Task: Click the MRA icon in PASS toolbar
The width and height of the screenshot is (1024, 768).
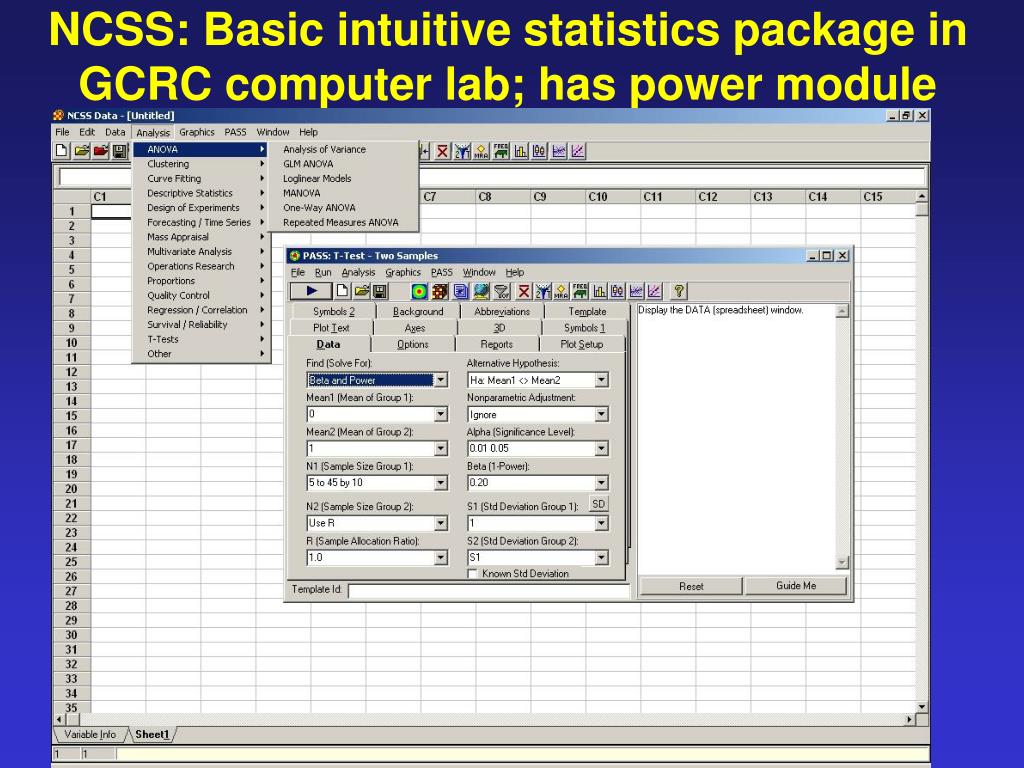Action: click(x=560, y=291)
